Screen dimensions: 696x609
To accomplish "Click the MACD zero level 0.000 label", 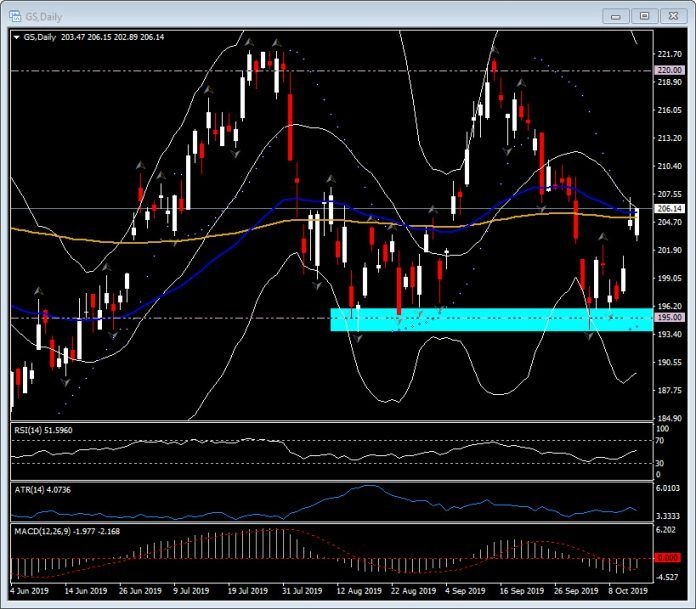I will pos(668,558).
